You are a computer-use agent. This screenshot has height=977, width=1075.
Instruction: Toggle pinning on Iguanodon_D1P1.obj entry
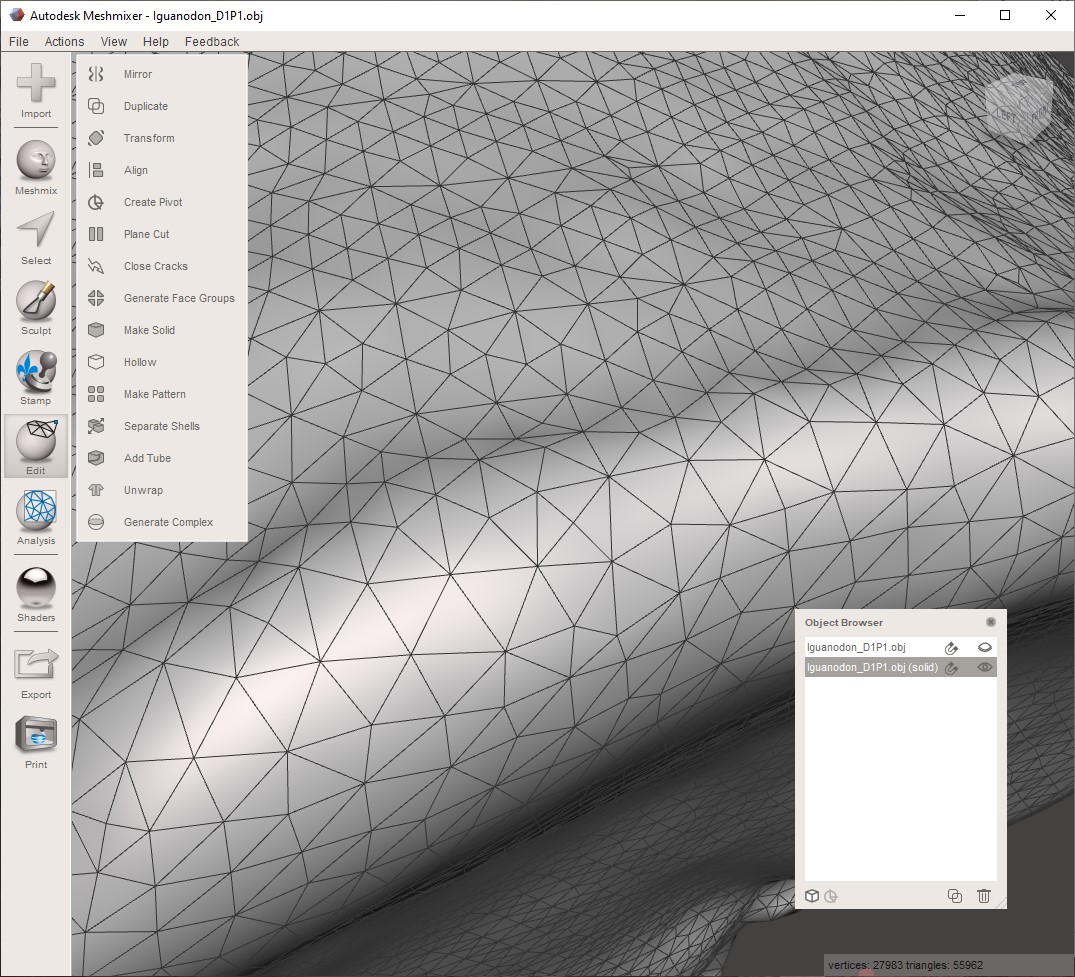(x=951, y=647)
